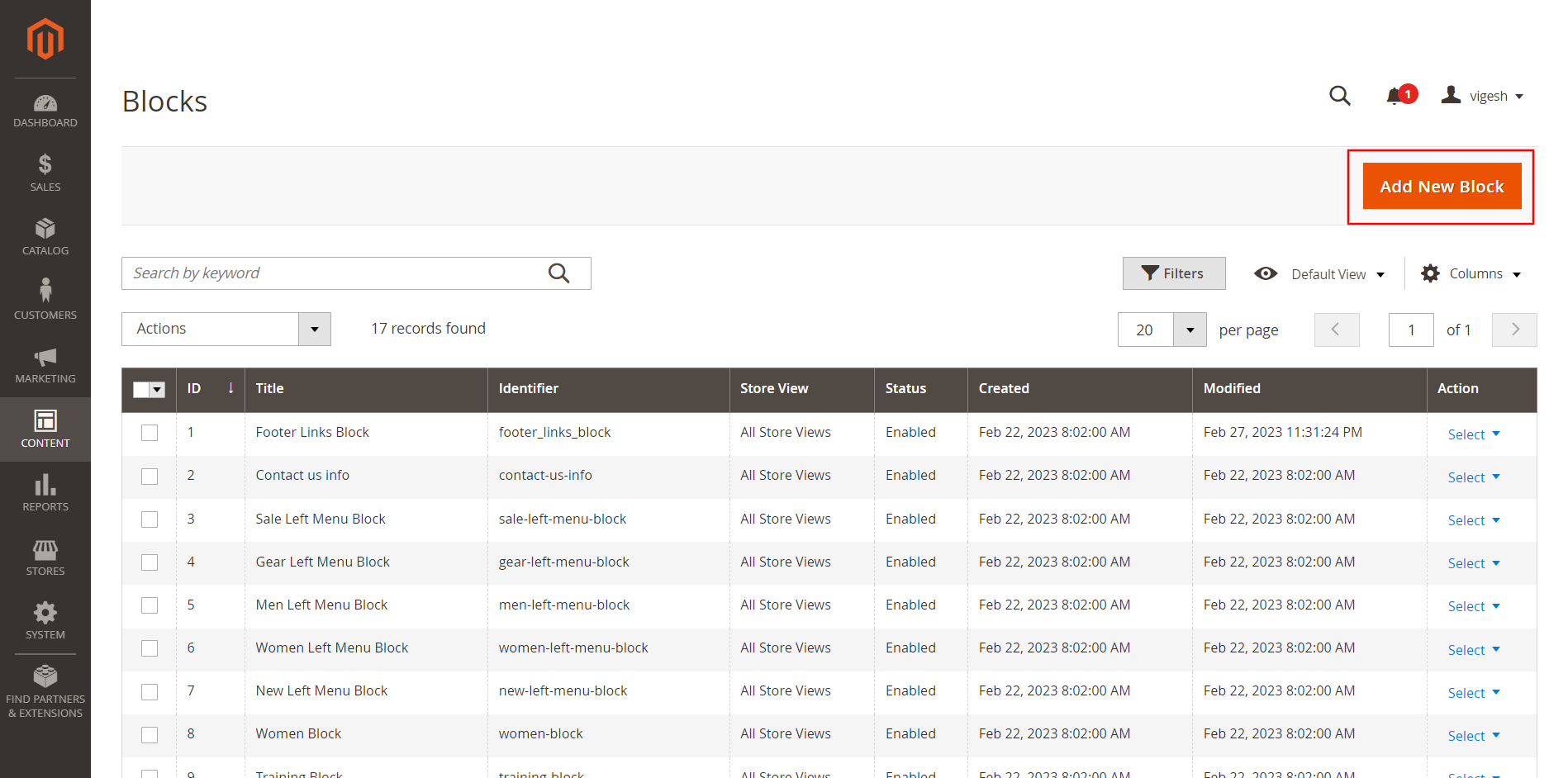This screenshot has height=778, width=1568.
Task: Open Select dropdown for Men Left Menu Block
Action: (x=1474, y=606)
